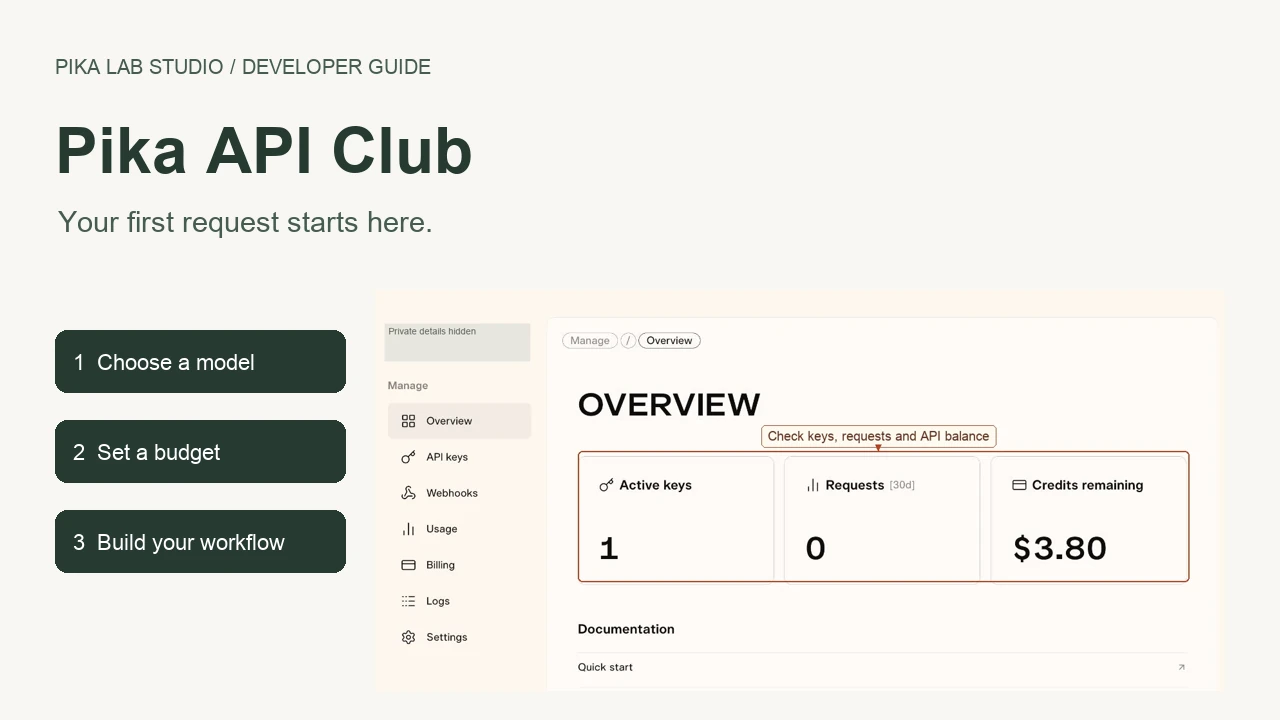
Task: Click the Choose a model step button
Action: [200, 361]
